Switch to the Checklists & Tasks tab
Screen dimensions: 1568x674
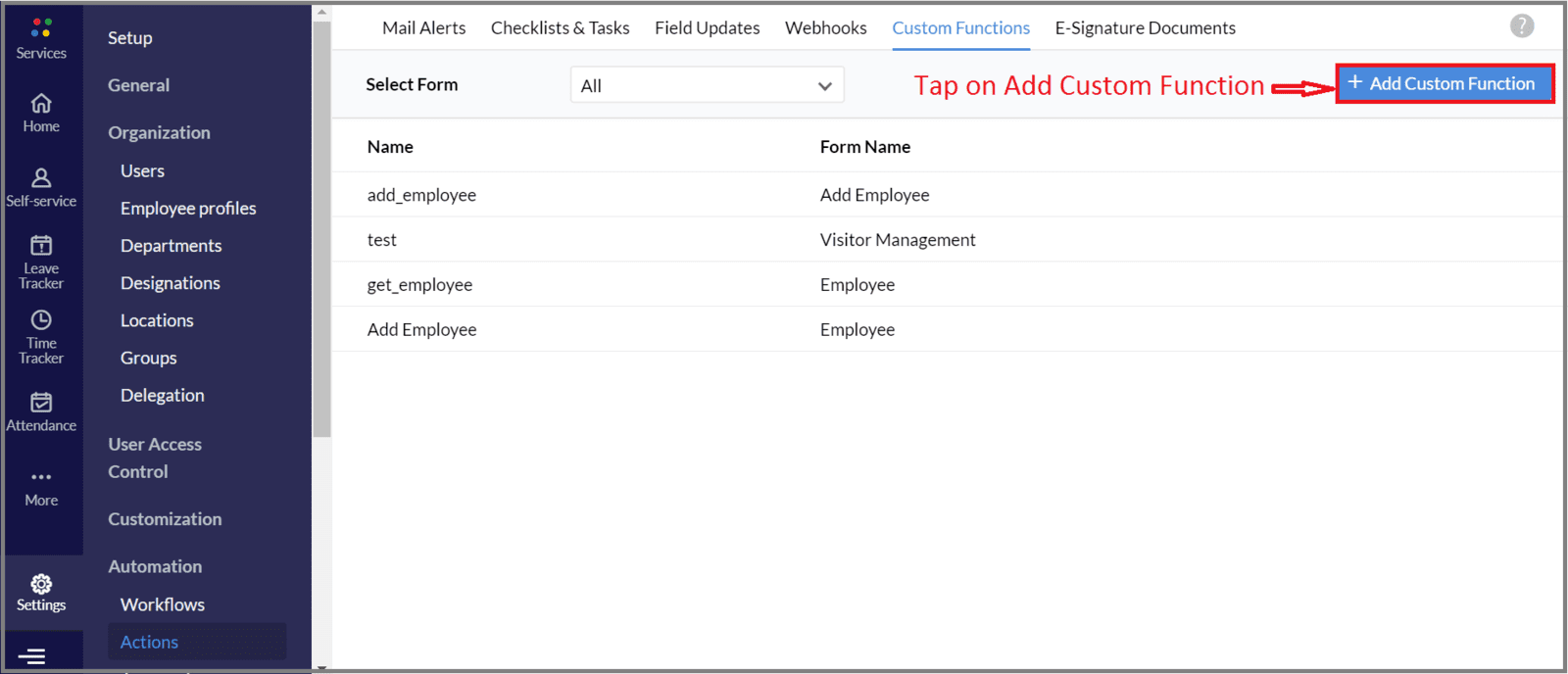(560, 27)
